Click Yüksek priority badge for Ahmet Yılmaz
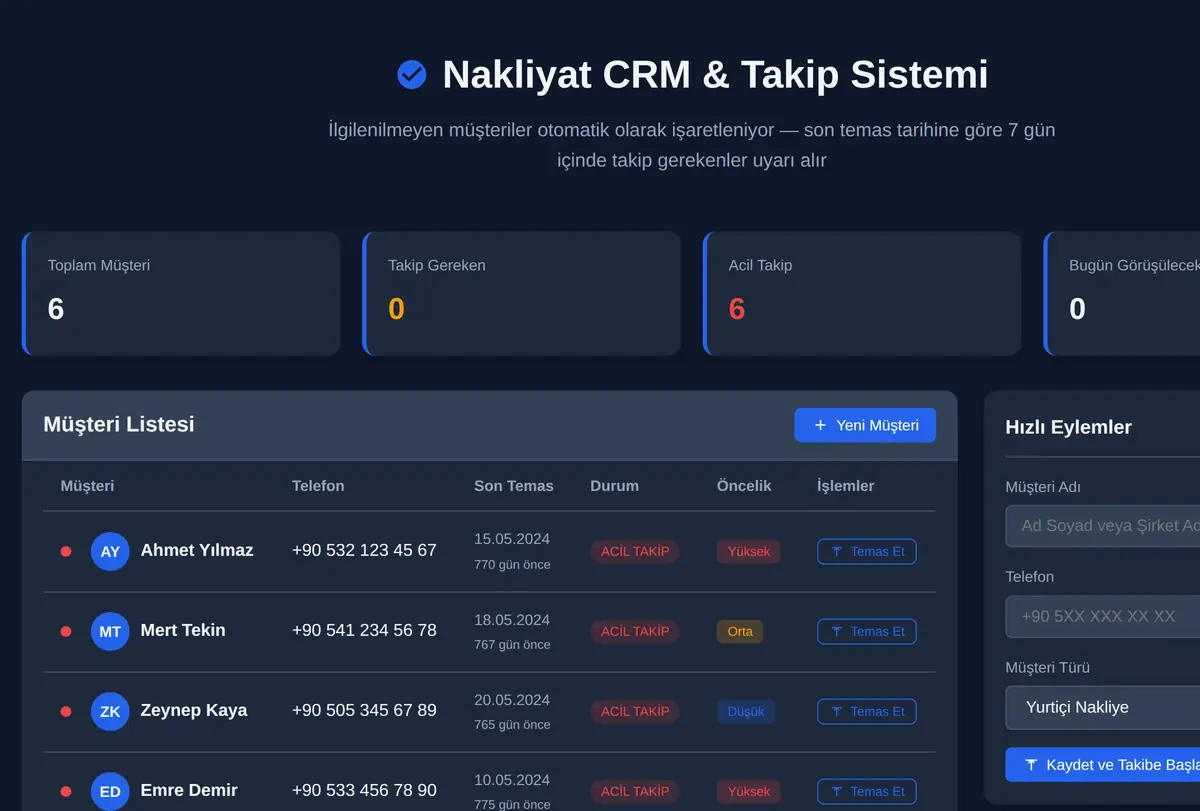1200x811 pixels. tap(748, 551)
